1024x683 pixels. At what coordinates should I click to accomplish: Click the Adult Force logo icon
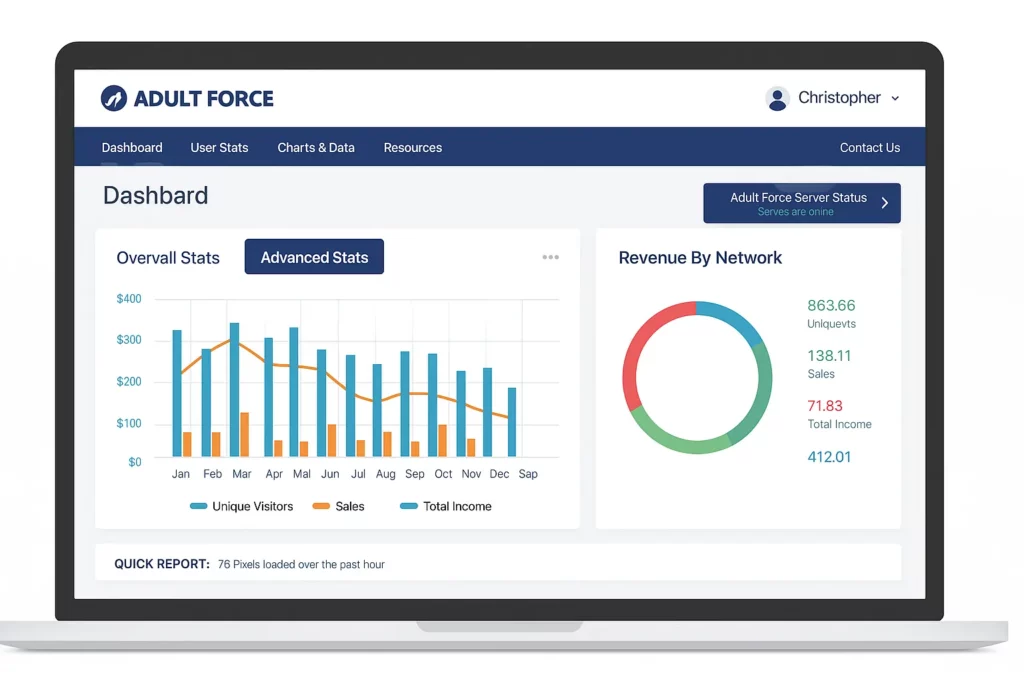click(x=113, y=98)
